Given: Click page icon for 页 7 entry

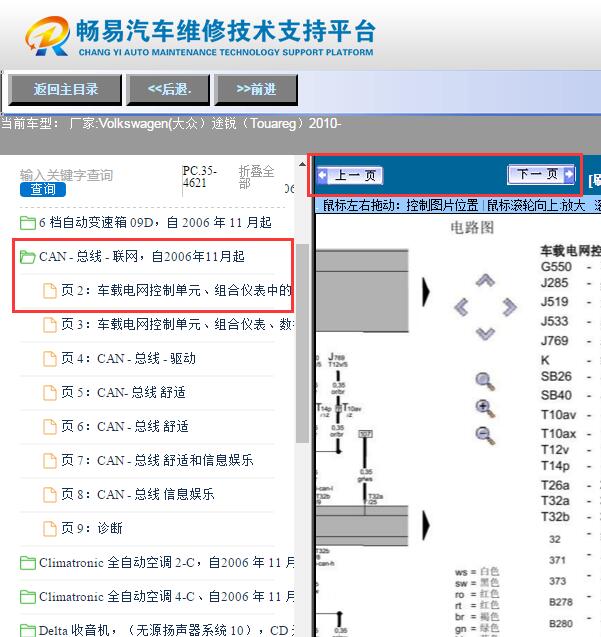Looking at the screenshot, I should coord(50,461).
